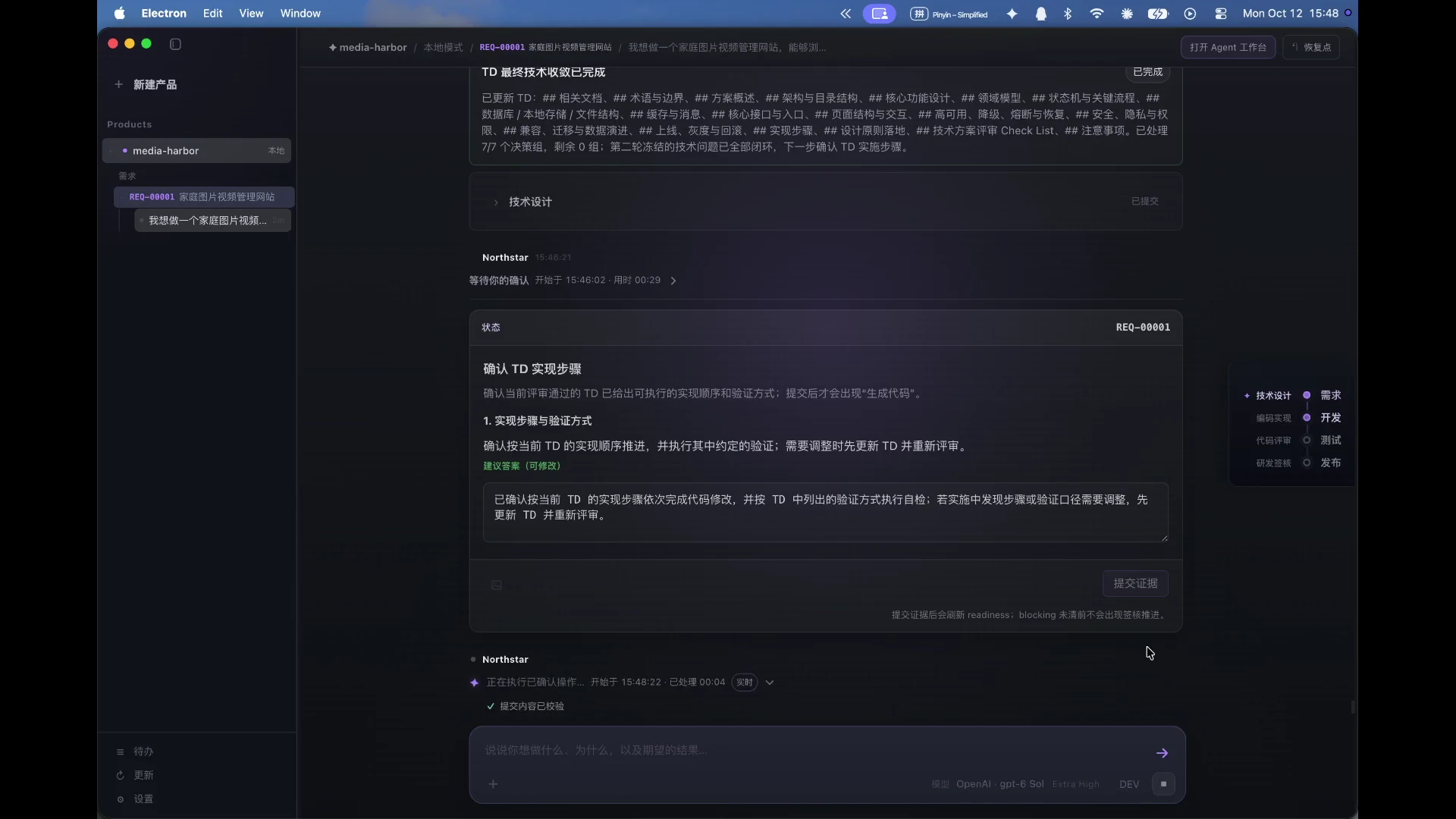The image size is (1456, 819).
Task: Select the 需求 stage dot
Action: tap(1307, 395)
